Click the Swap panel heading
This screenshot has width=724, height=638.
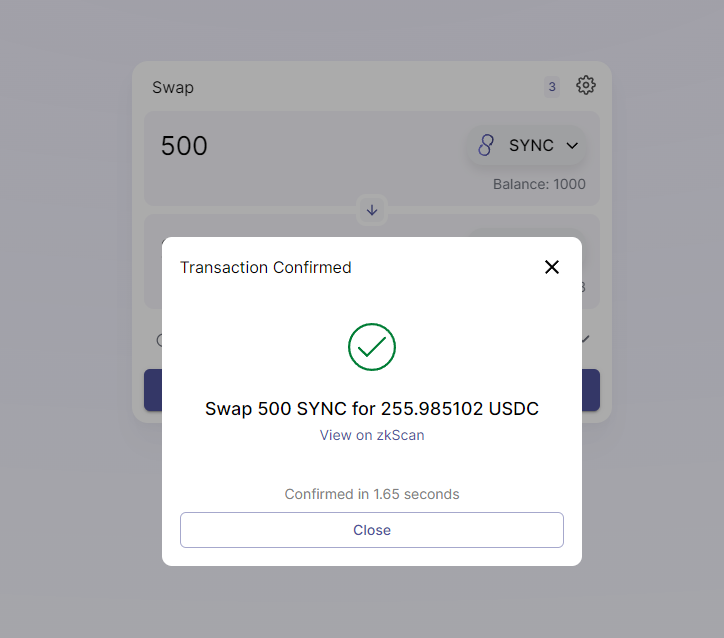(x=173, y=88)
